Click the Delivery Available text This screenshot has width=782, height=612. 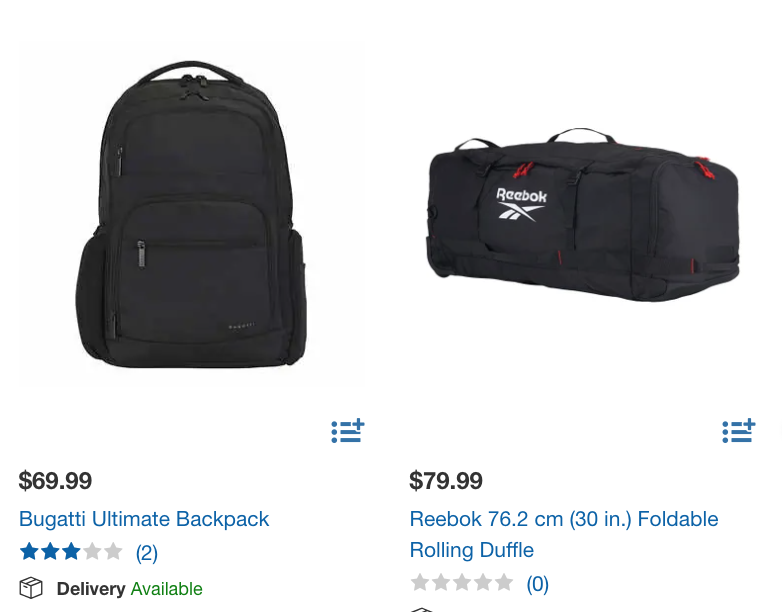(x=130, y=589)
